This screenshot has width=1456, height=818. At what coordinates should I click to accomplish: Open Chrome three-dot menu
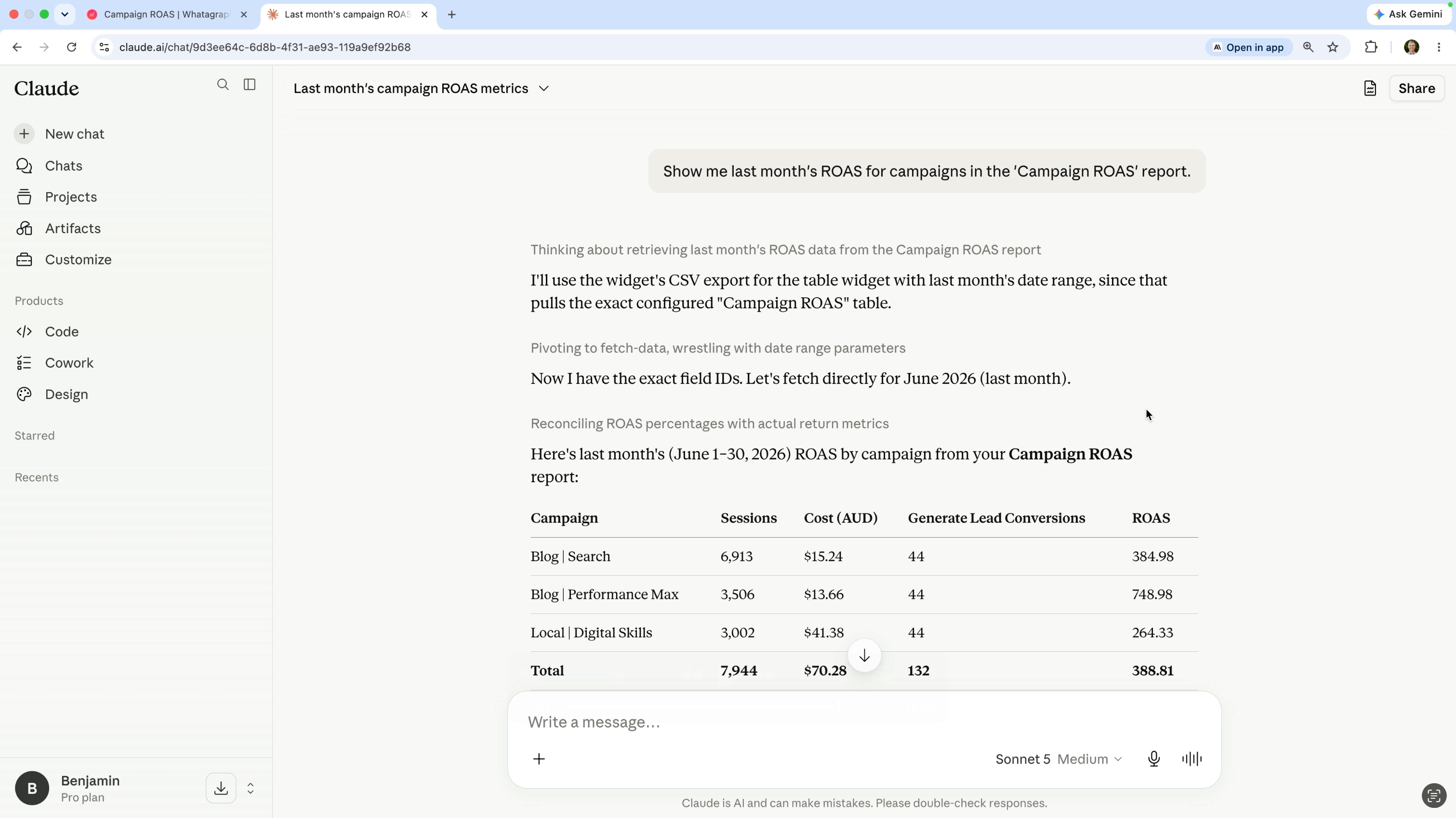point(1439,48)
